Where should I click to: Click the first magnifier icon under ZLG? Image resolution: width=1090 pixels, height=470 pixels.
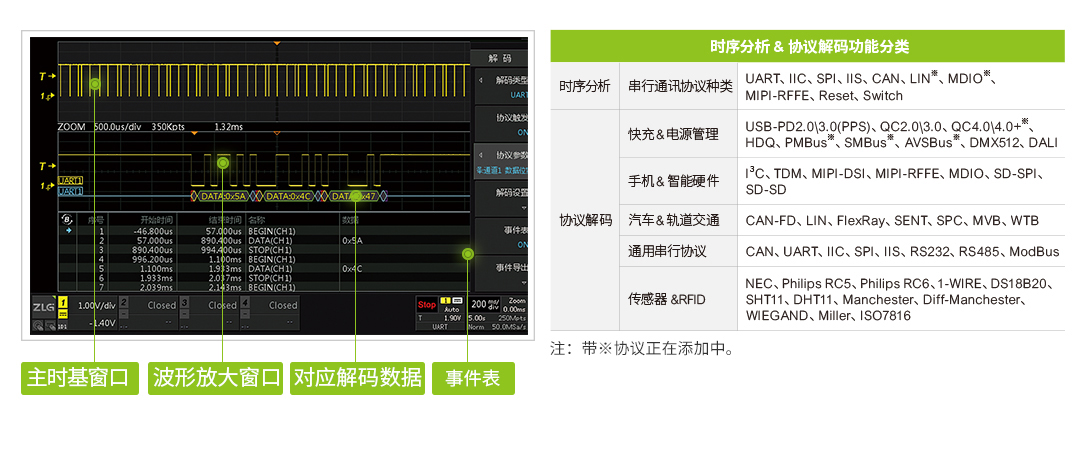pyautogui.click(x=38, y=325)
